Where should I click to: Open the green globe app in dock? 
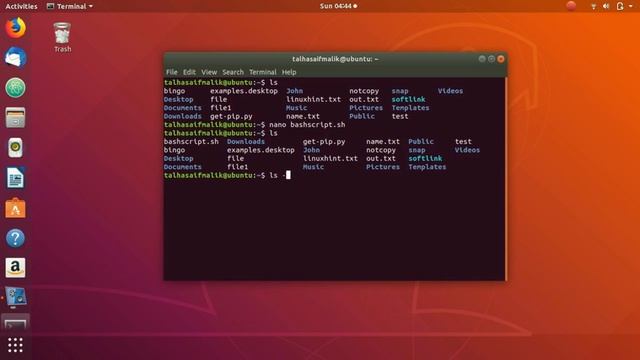[16, 88]
